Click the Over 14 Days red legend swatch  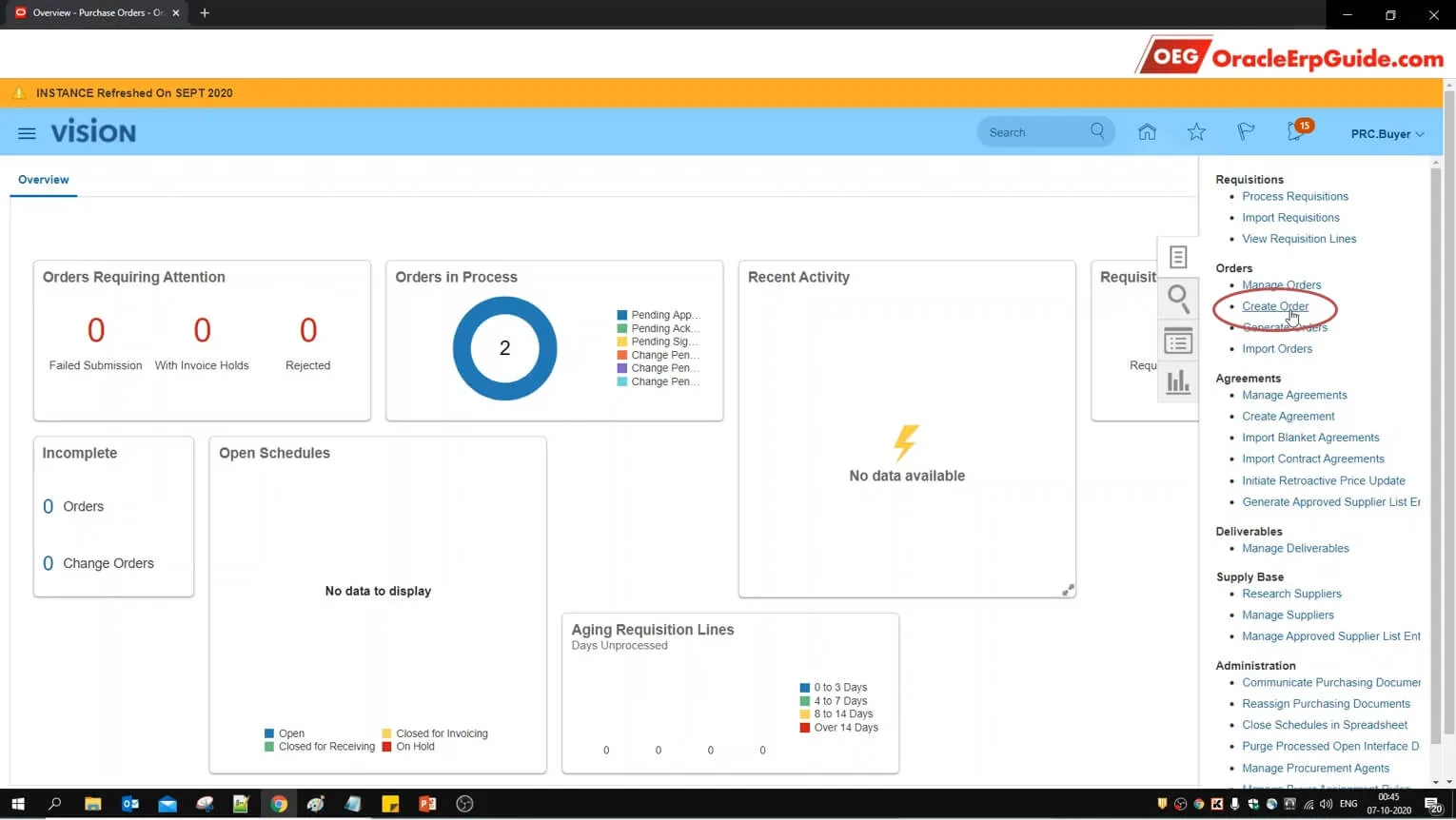point(805,728)
